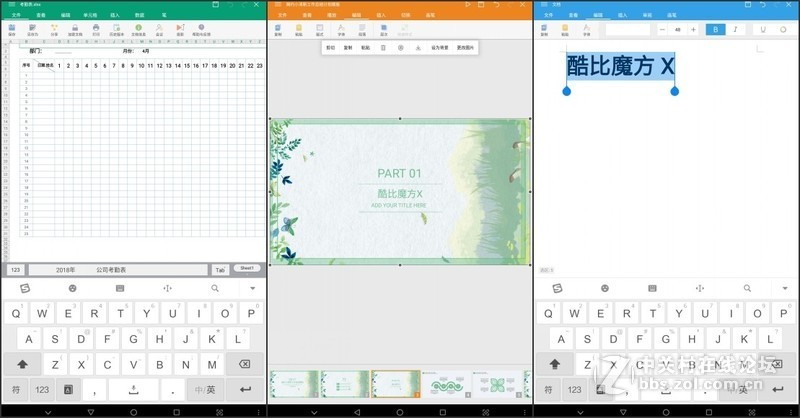The image size is (800, 418).
Task: Tap cursor-move icon on the spreadsheet keyboard bar
Action: click(167, 288)
